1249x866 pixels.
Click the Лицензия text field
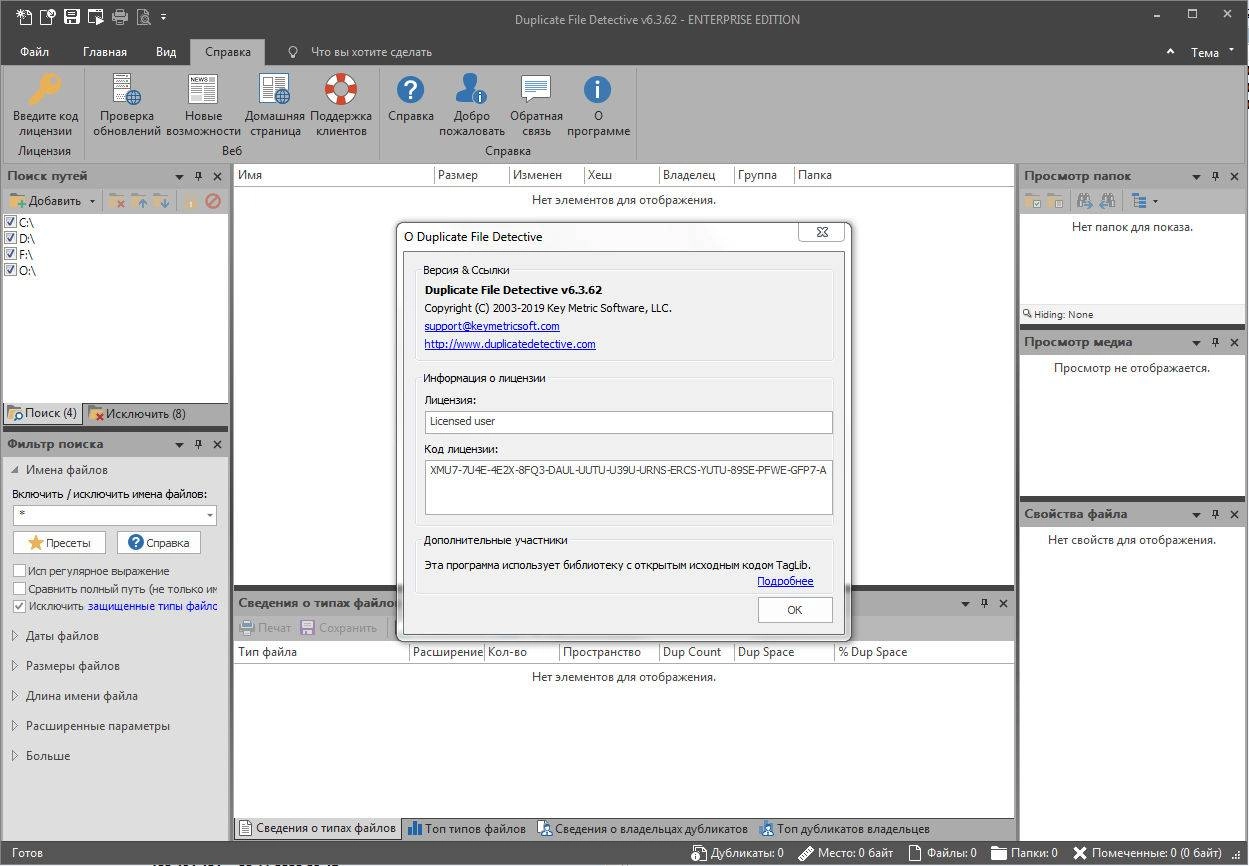coord(628,422)
